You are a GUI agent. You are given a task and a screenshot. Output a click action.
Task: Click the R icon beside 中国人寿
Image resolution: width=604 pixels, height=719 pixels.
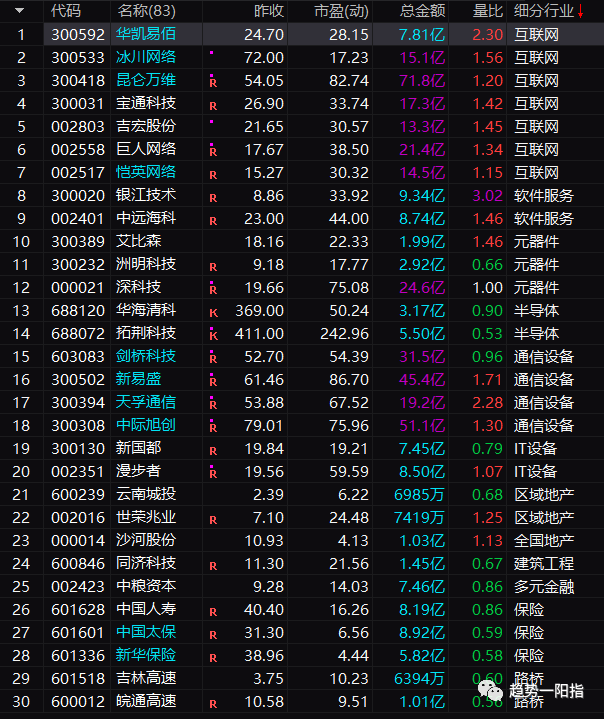coord(213,612)
